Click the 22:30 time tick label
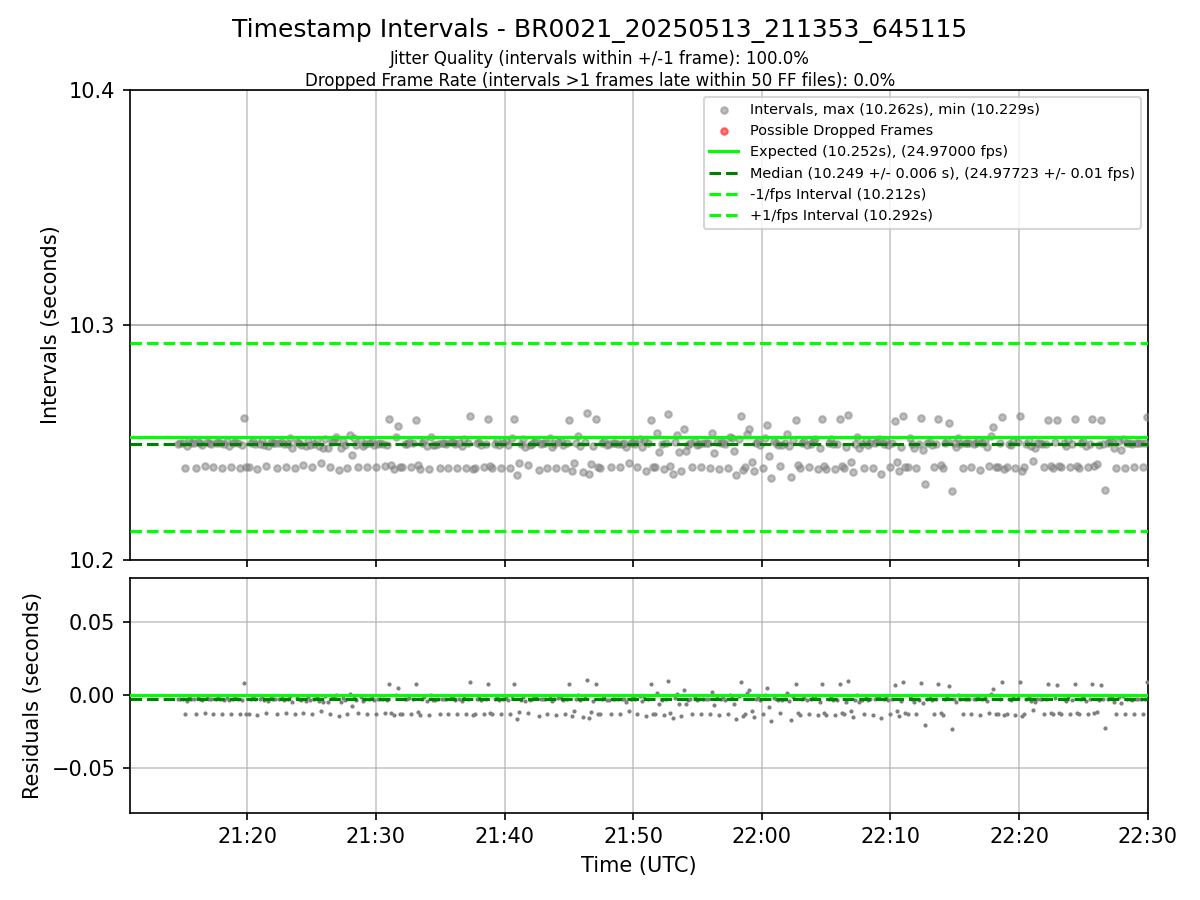This screenshot has height=900, width=1200. (x=1147, y=835)
